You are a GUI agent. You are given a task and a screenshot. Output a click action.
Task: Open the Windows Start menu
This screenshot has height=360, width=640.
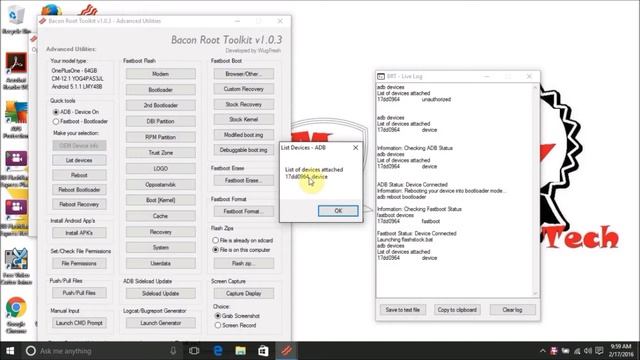(x=10, y=351)
